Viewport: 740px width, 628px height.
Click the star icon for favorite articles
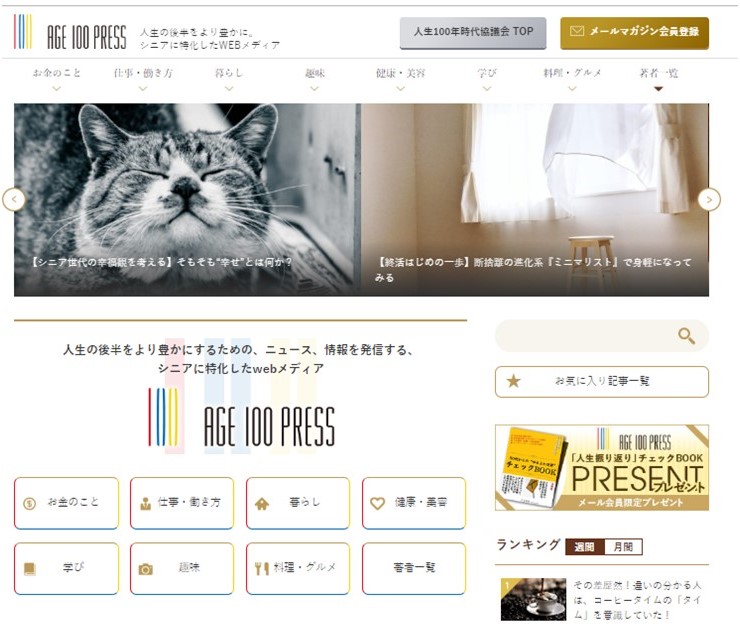tap(513, 381)
